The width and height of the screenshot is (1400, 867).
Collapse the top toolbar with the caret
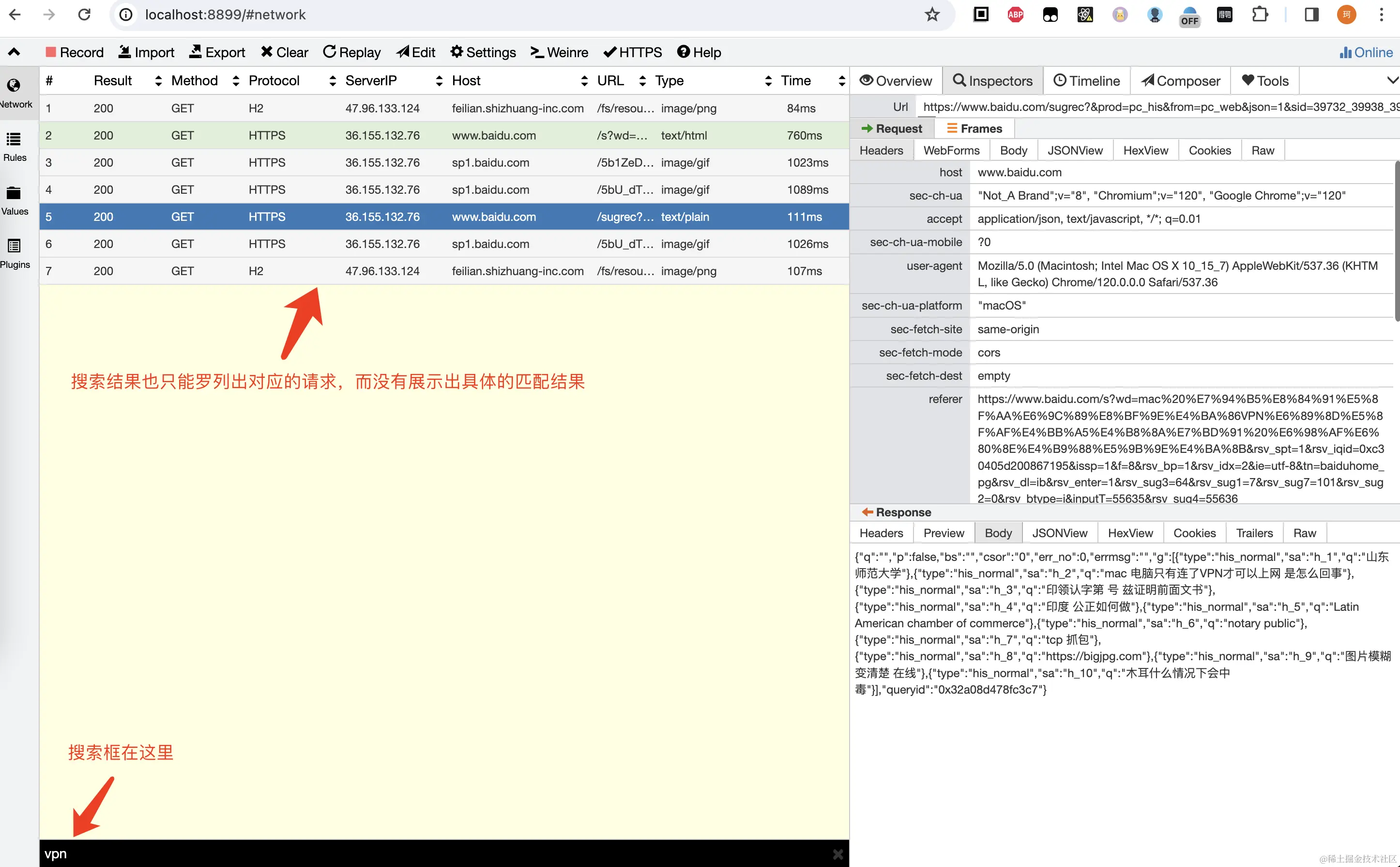pyautogui.click(x=15, y=52)
